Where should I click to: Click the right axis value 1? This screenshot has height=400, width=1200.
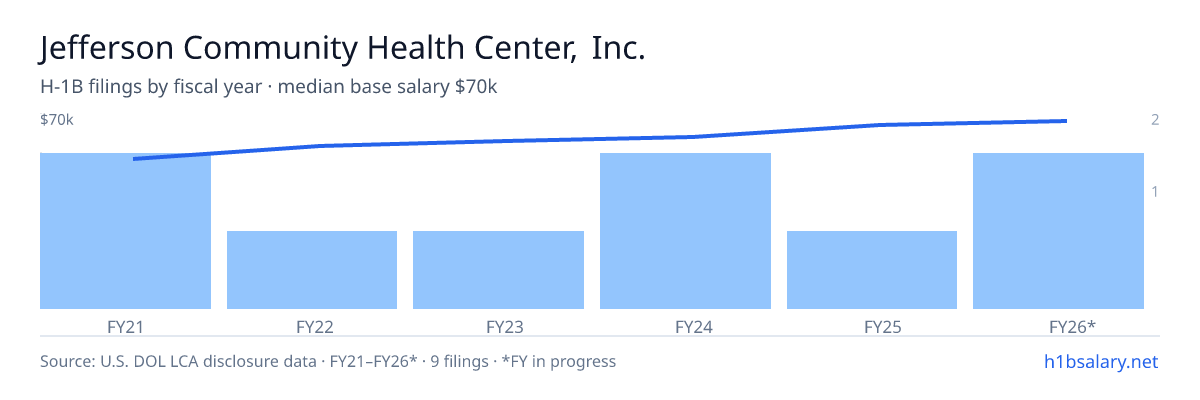click(1155, 191)
